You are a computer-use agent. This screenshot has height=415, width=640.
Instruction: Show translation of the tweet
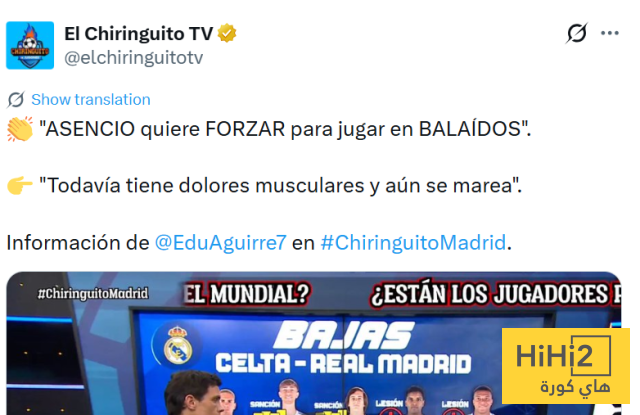point(91,100)
